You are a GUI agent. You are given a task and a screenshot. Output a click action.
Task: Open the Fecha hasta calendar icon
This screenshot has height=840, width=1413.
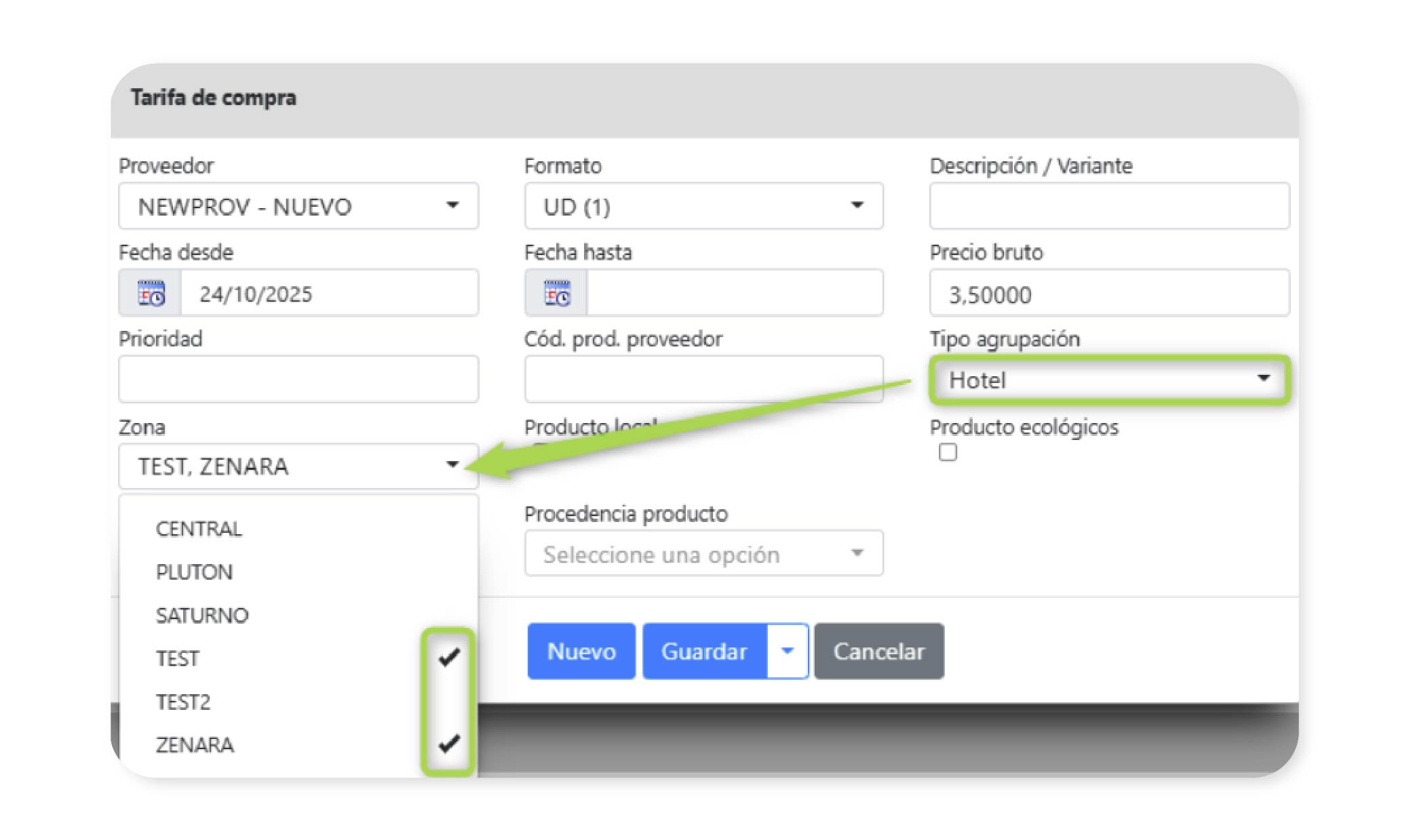coord(556,294)
